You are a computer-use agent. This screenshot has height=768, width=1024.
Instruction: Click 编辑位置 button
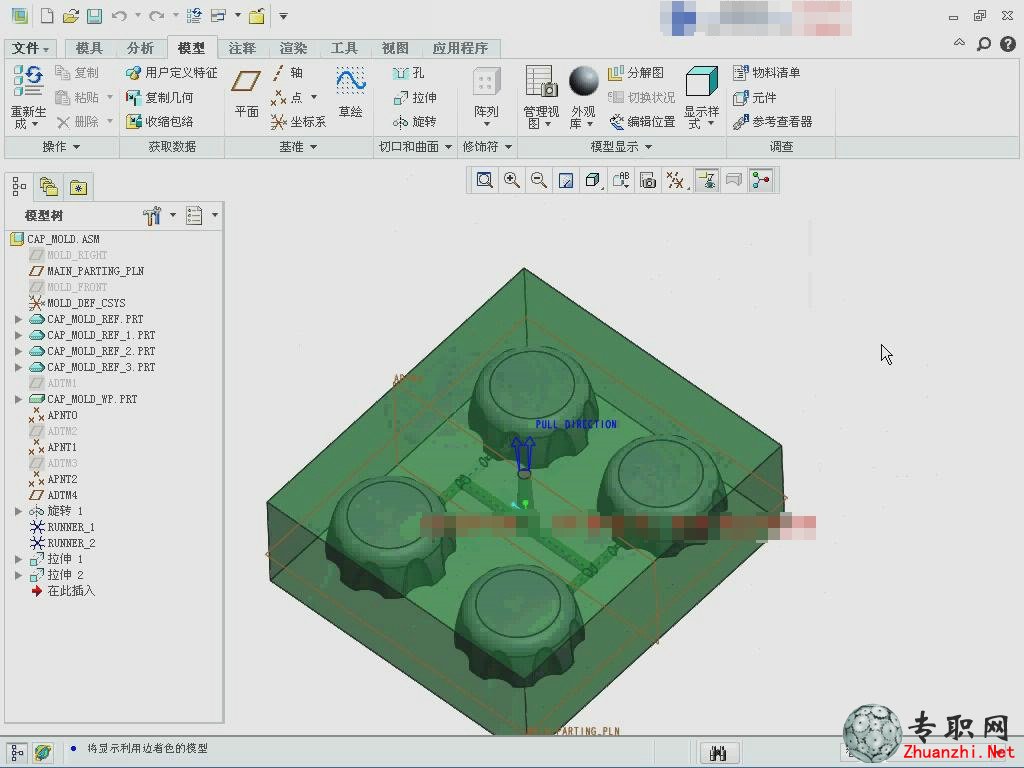pos(642,121)
